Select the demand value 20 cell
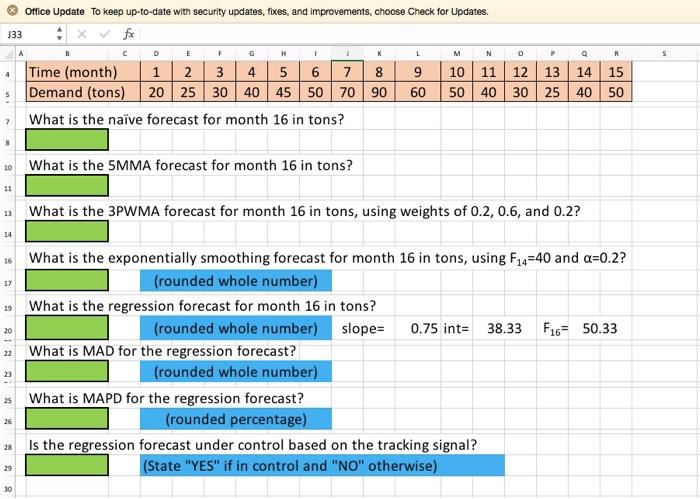 click(156, 92)
